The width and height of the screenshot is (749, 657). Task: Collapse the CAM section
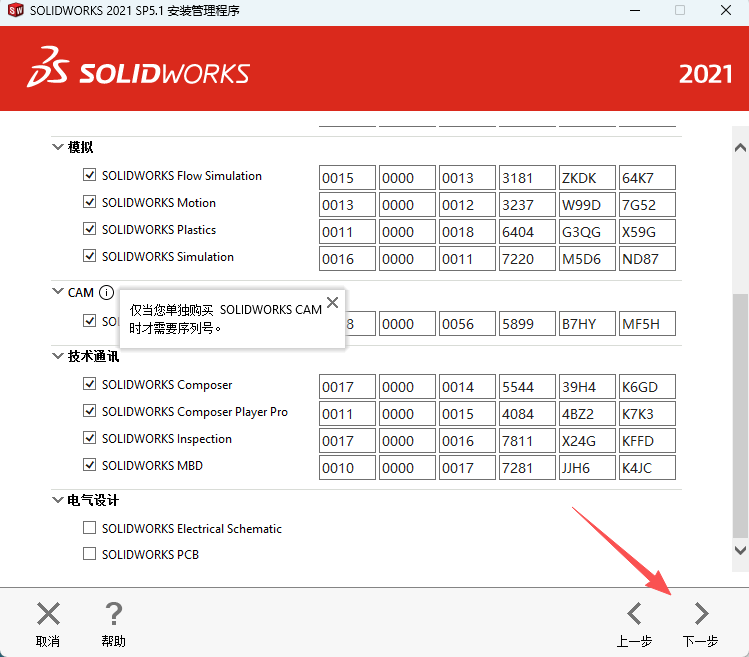point(58,291)
